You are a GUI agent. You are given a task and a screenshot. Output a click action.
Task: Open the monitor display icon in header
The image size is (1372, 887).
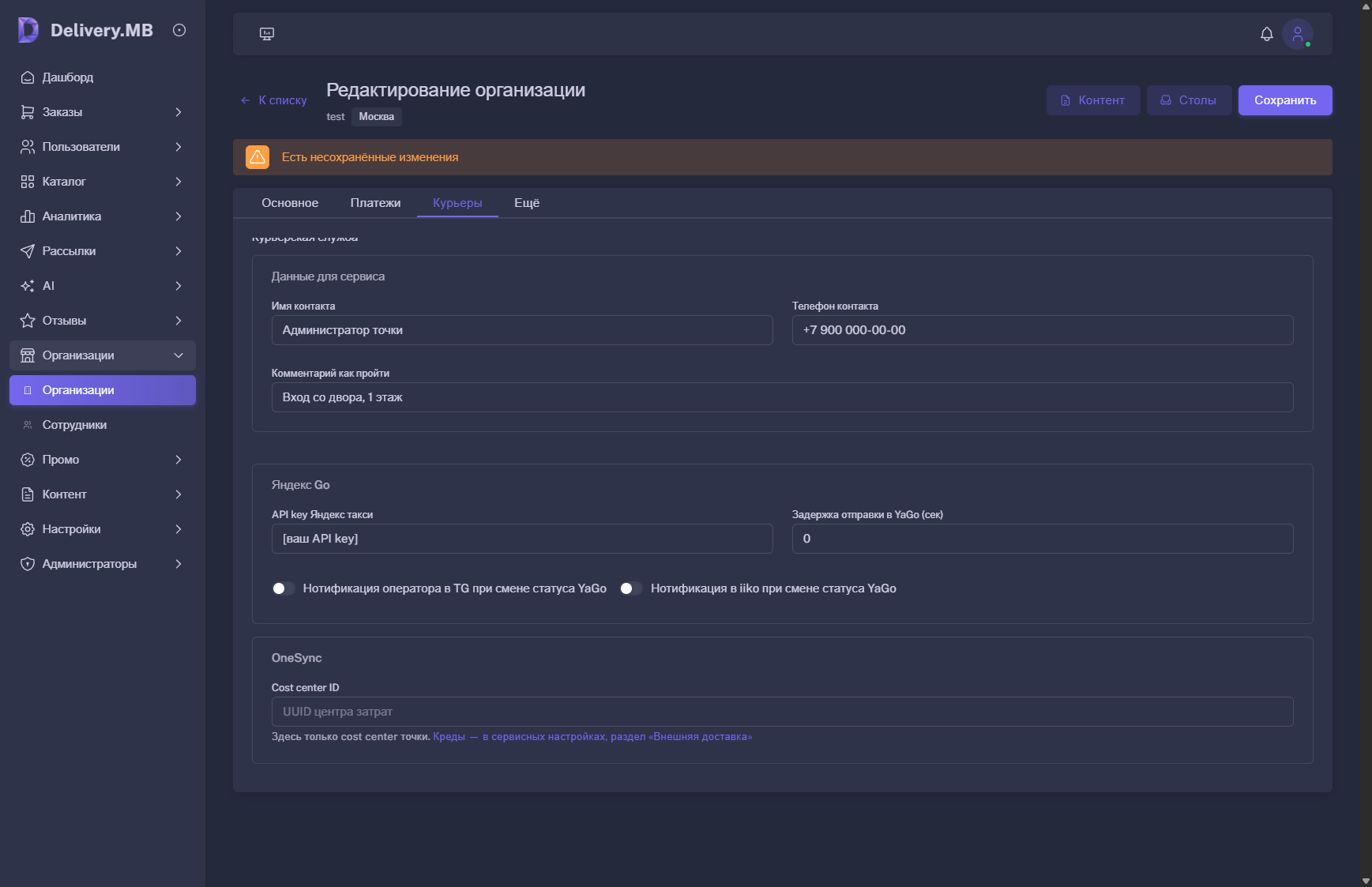tap(267, 34)
